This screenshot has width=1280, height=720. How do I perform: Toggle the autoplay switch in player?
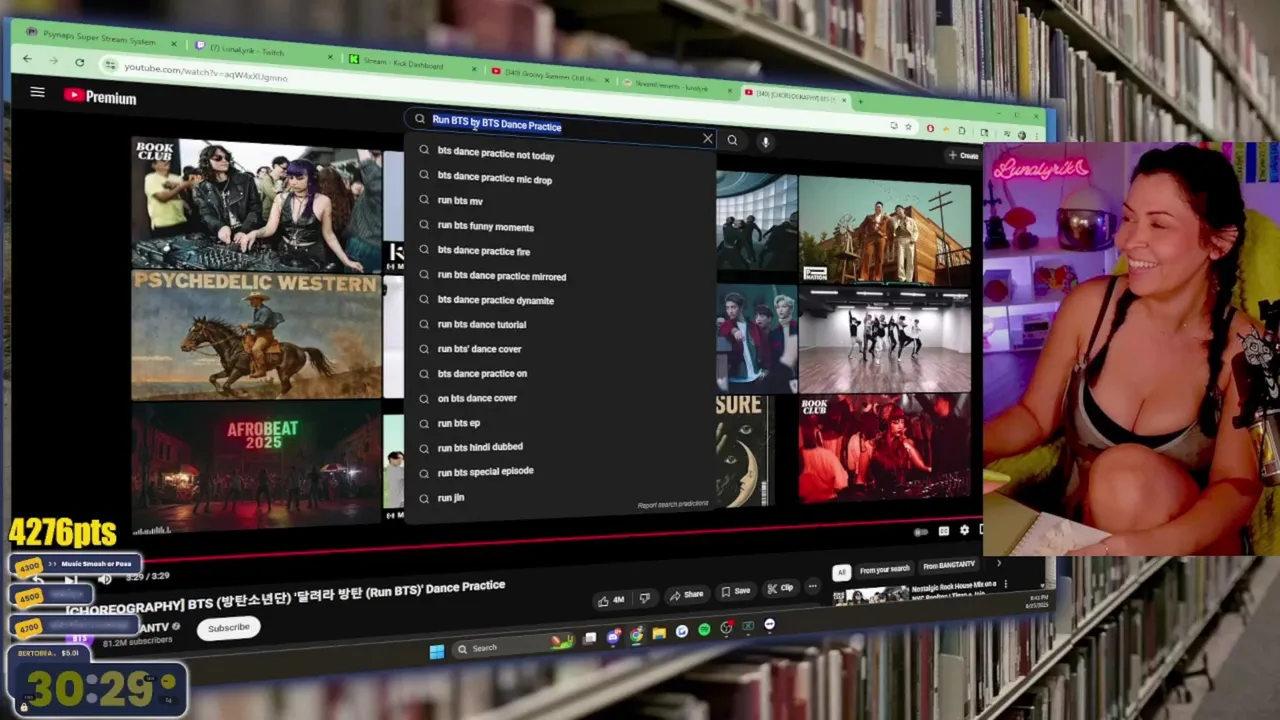pyautogui.click(x=921, y=532)
